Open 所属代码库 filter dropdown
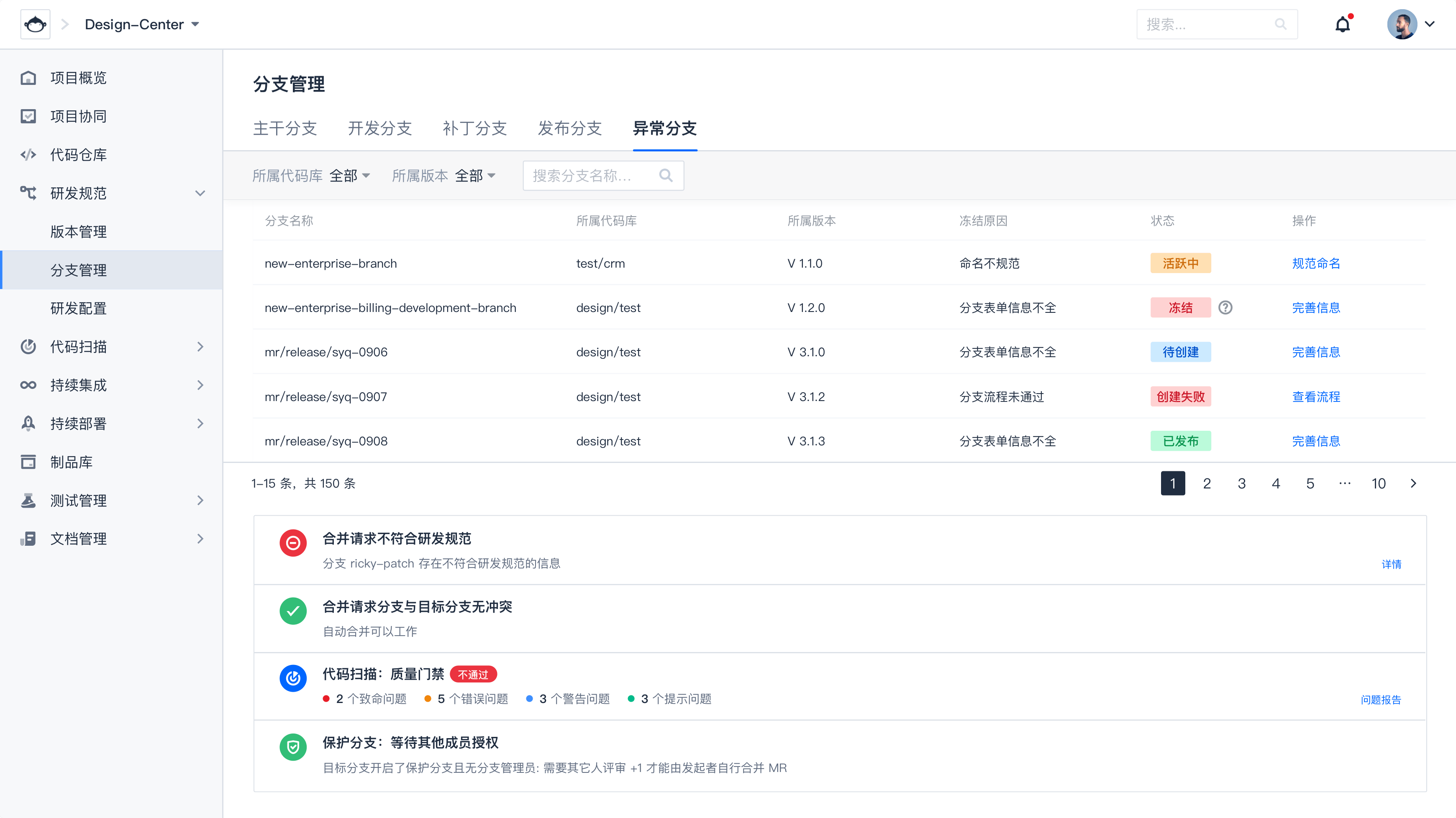Viewport: 1456px width, 818px height. click(x=349, y=176)
